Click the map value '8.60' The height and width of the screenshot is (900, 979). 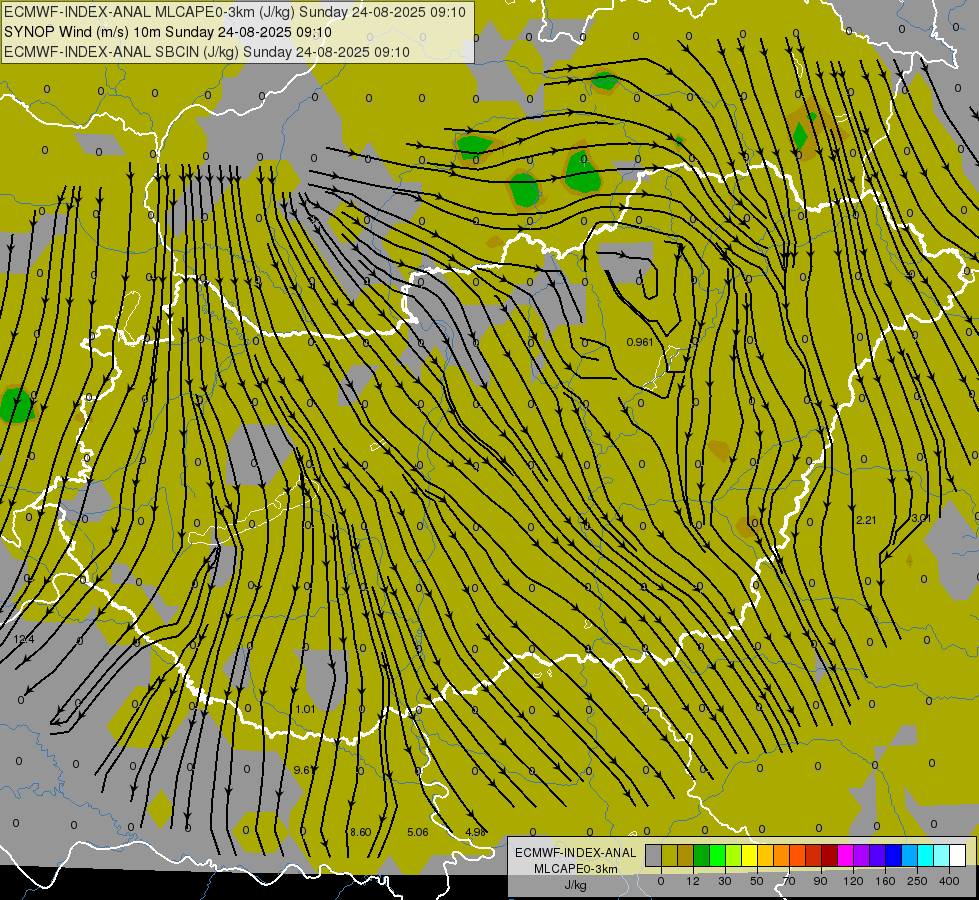point(360,832)
